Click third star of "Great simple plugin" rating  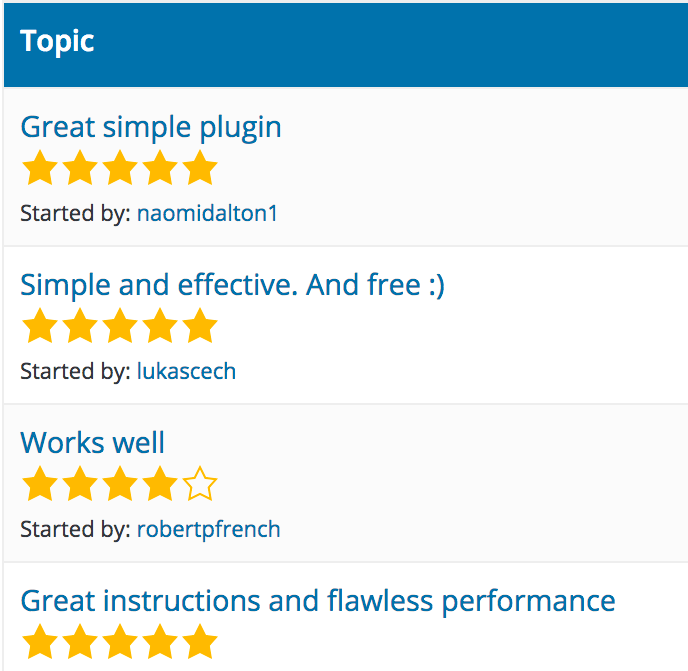point(119,169)
